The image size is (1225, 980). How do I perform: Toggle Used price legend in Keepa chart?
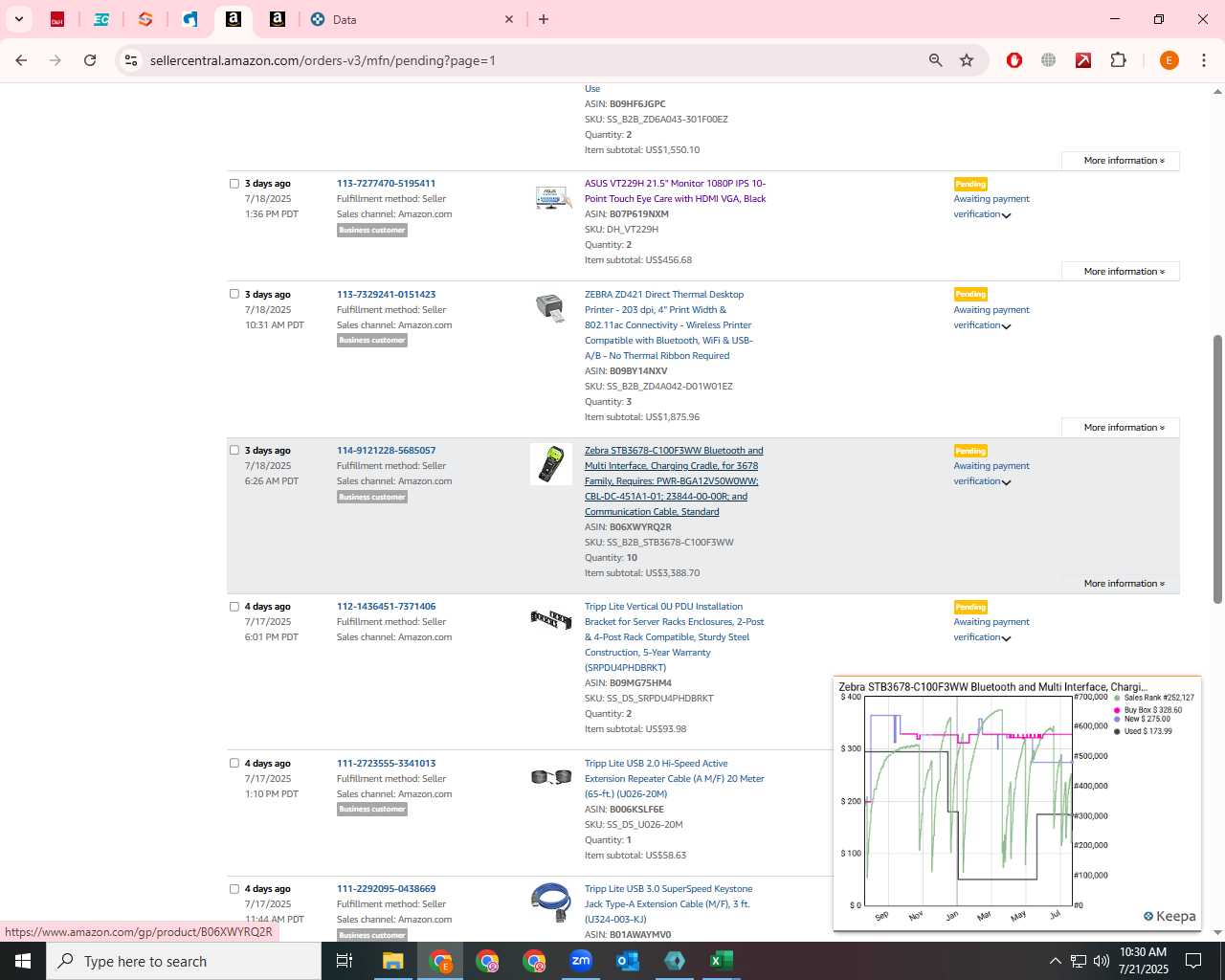1143,731
